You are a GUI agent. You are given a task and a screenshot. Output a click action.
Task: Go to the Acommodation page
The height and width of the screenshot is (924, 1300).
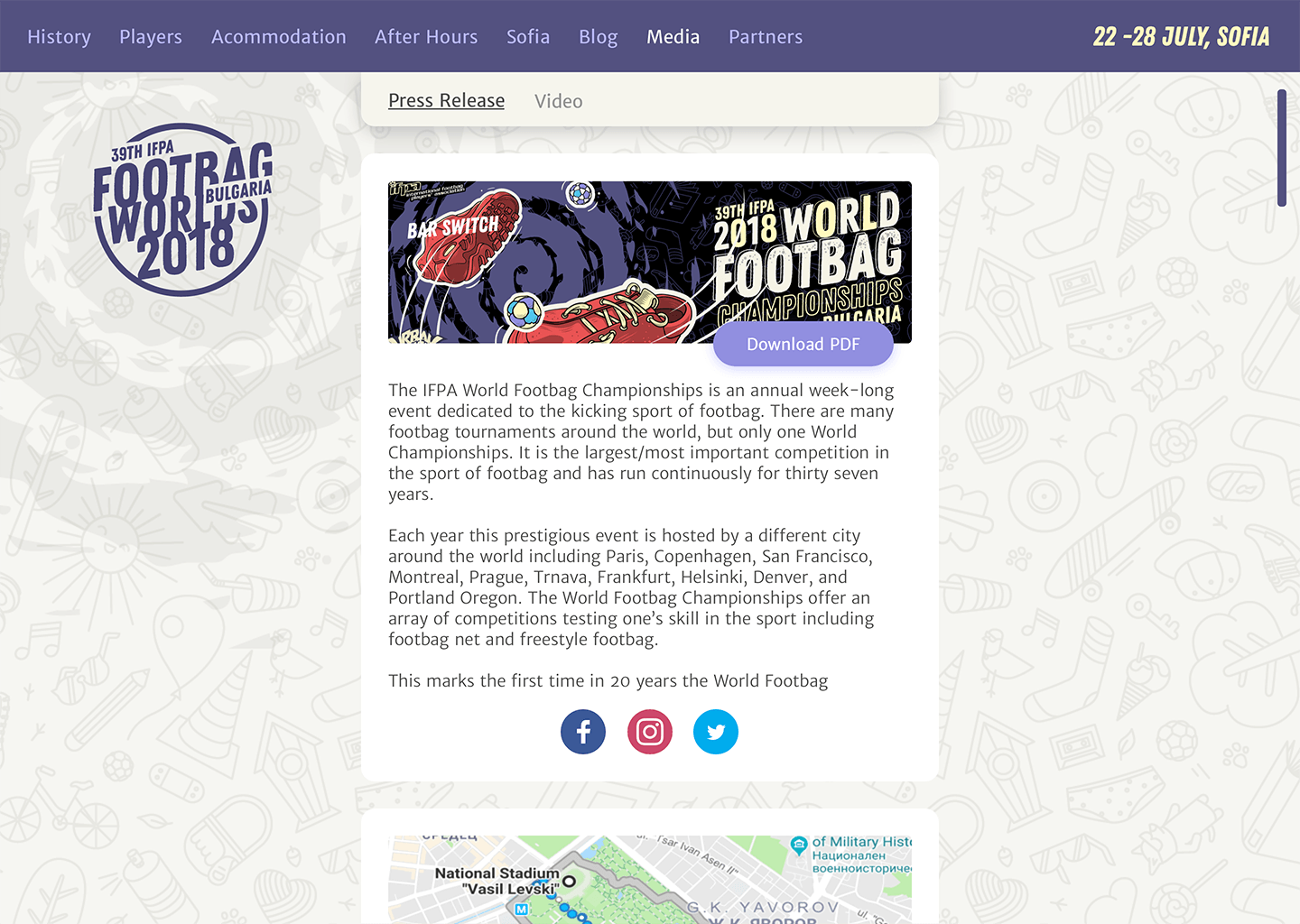pos(279,37)
